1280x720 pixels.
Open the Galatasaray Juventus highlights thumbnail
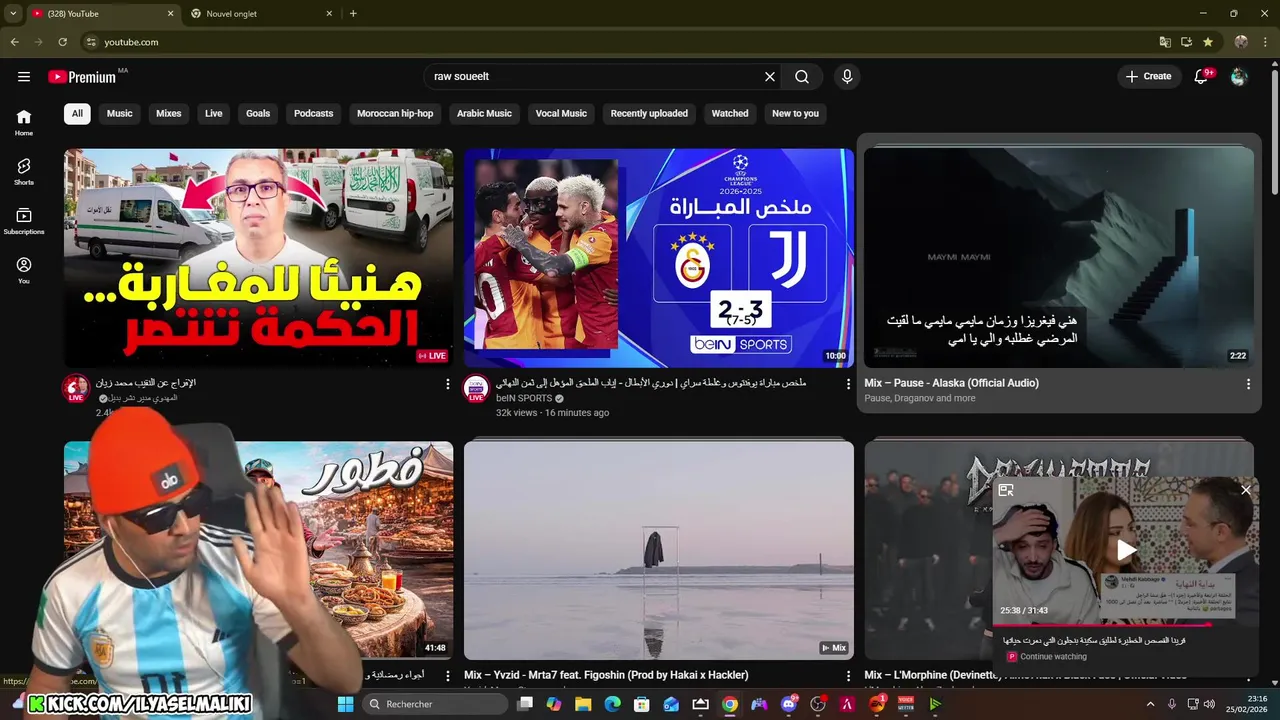[659, 258]
